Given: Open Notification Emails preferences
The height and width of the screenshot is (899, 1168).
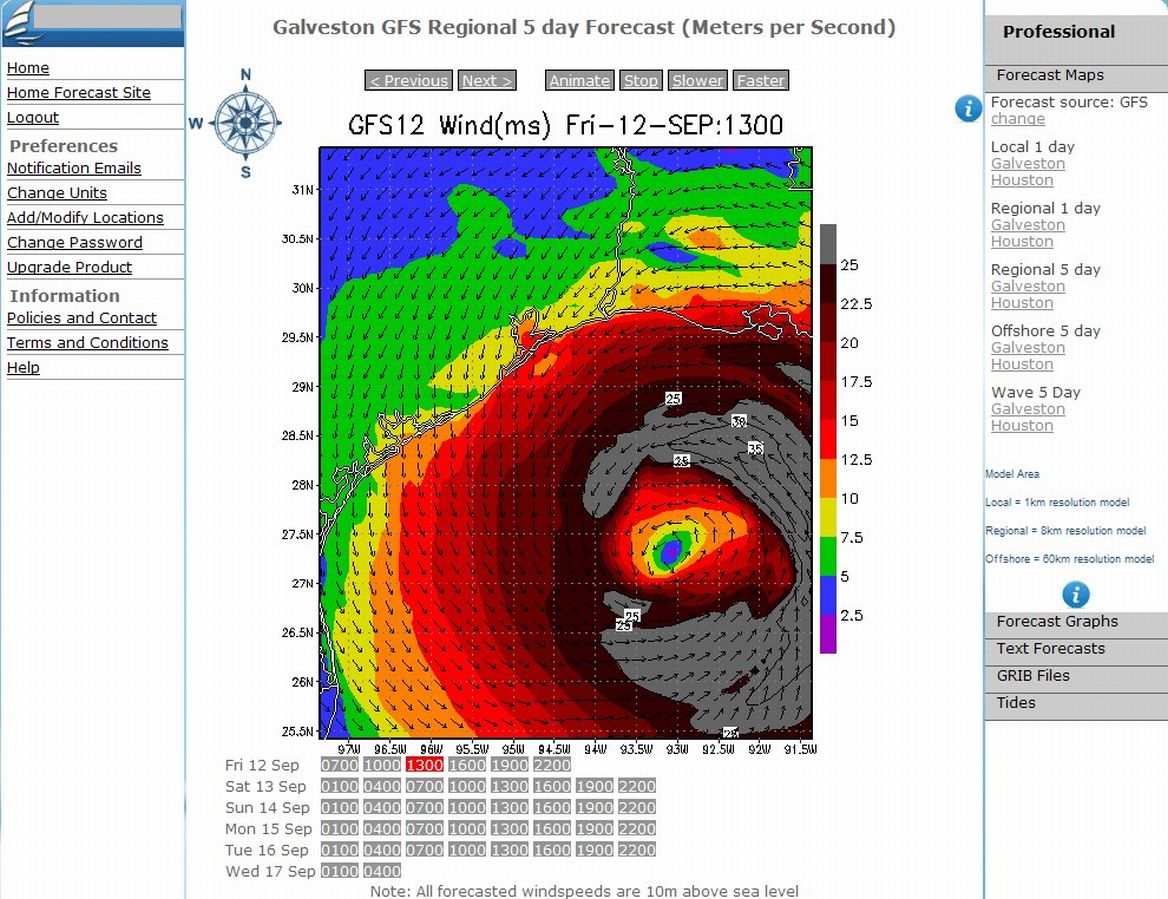Looking at the screenshot, I should 74,168.
